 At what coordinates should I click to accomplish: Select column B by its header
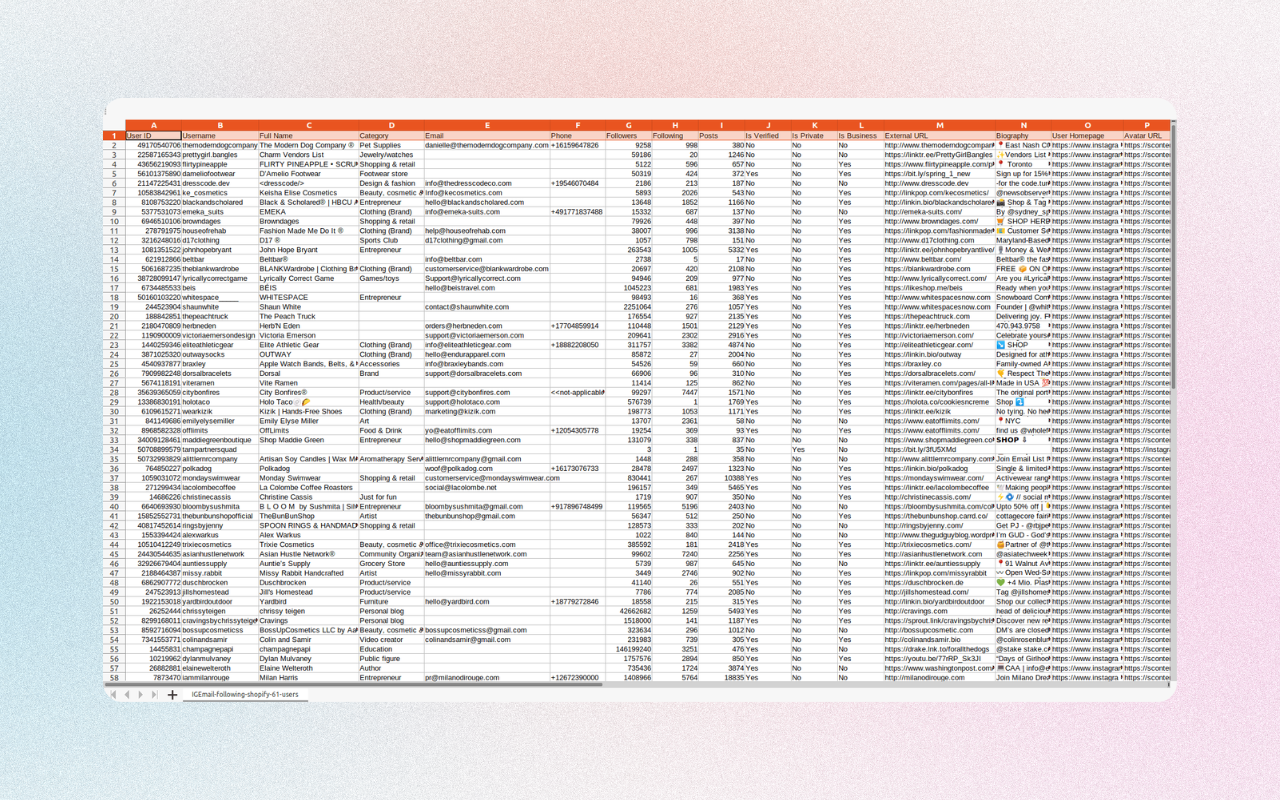[x=220, y=126]
